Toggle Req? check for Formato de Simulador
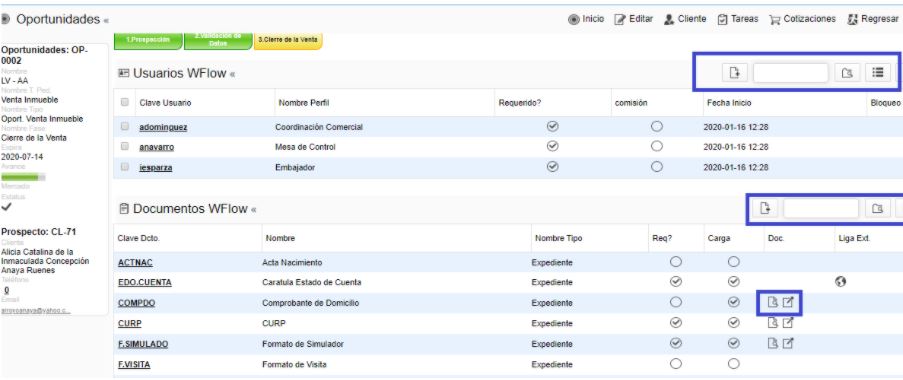 click(x=676, y=343)
